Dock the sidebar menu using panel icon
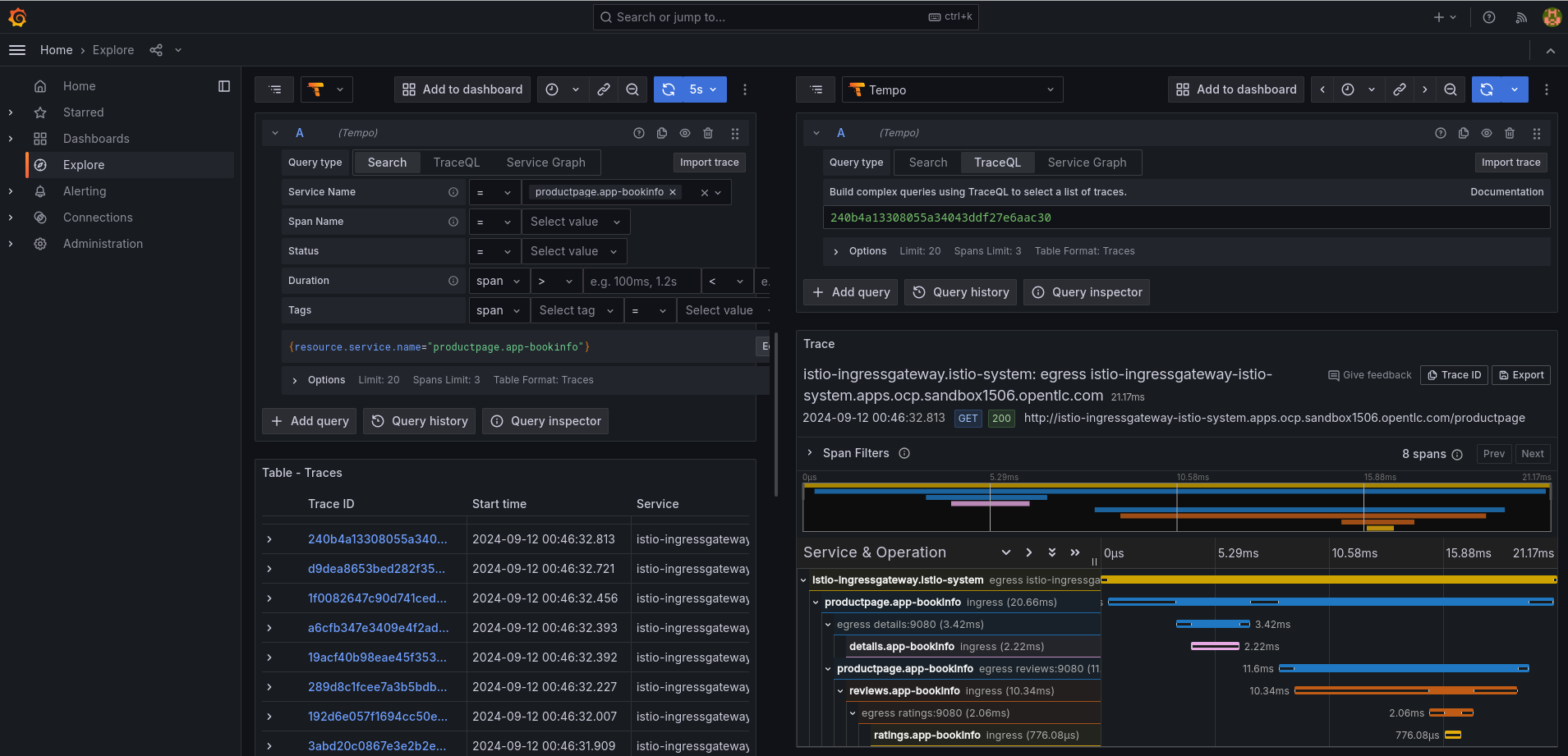The image size is (1568, 756). pyautogui.click(x=224, y=86)
